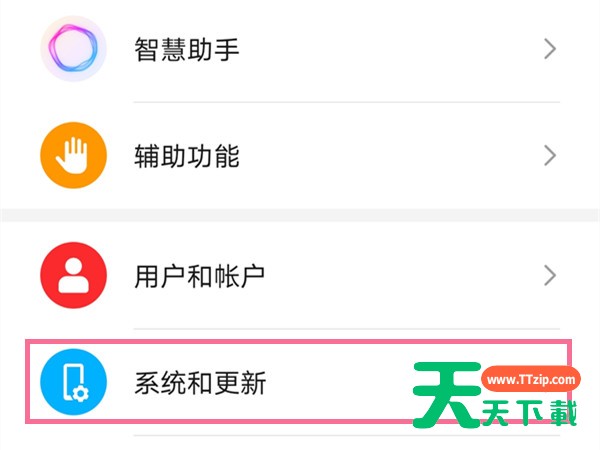The width and height of the screenshot is (600, 450).
Task: Click the green 天 watermark logo
Action: coord(446,395)
